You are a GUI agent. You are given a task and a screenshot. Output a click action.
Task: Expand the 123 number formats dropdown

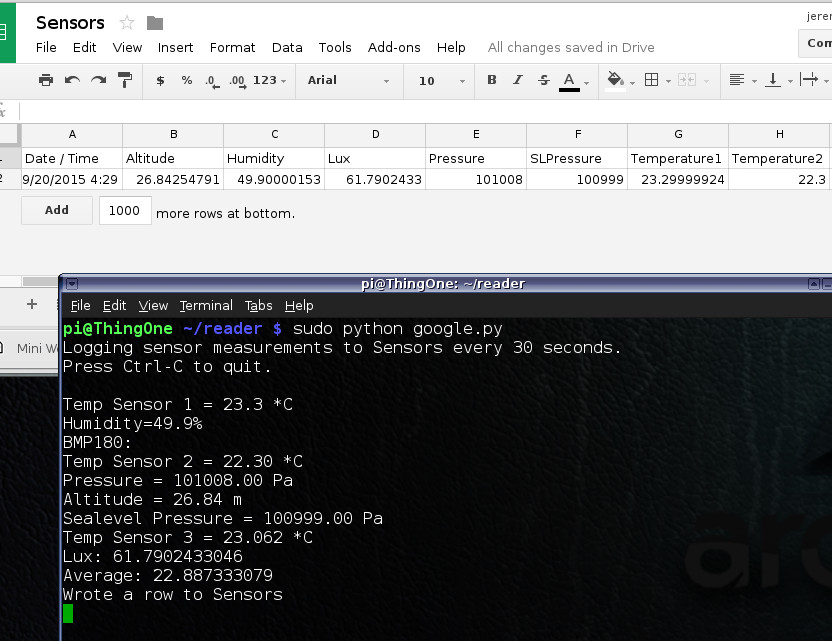click(x=269, y=80)
